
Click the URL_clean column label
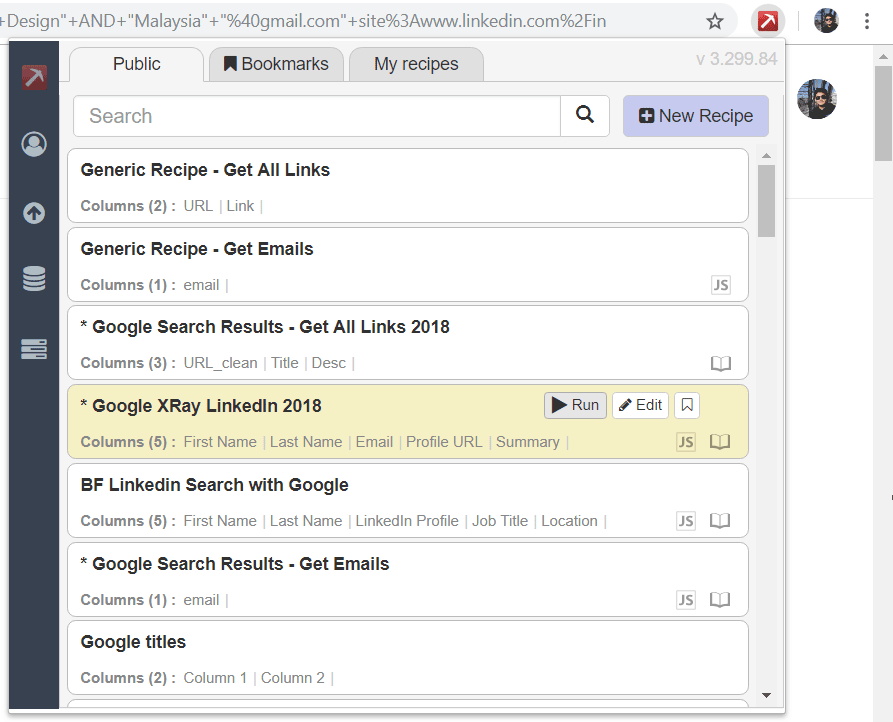pos(220,363)
